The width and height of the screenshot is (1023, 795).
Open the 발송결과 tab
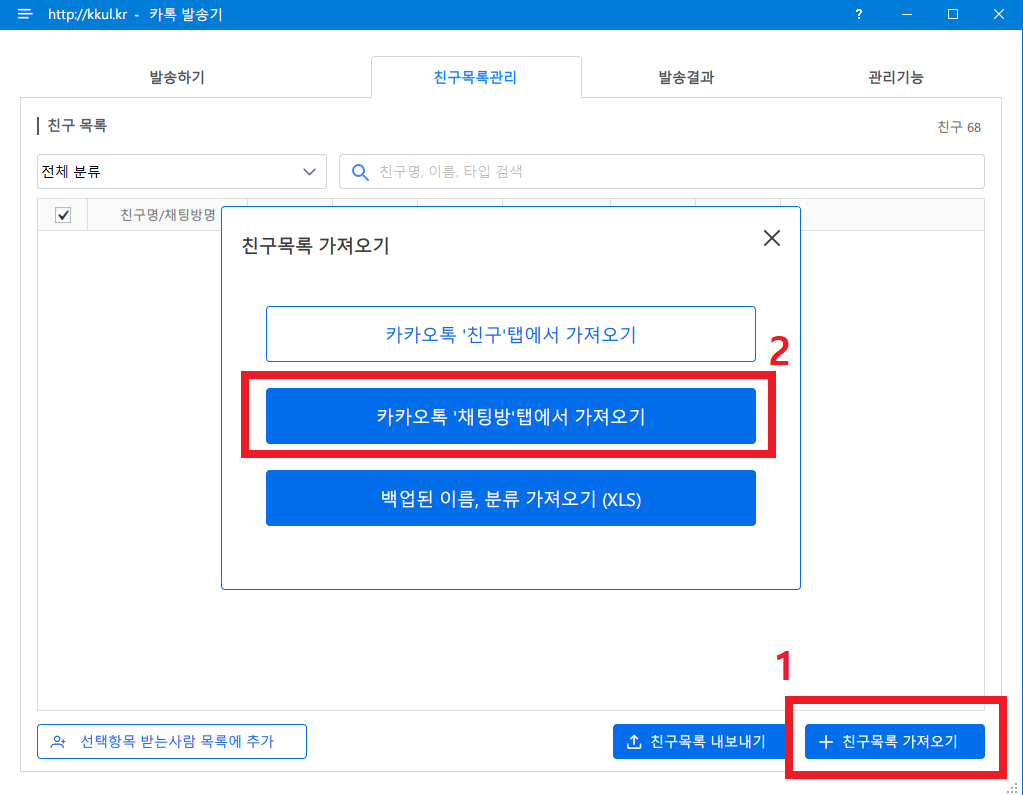(686, 77)
